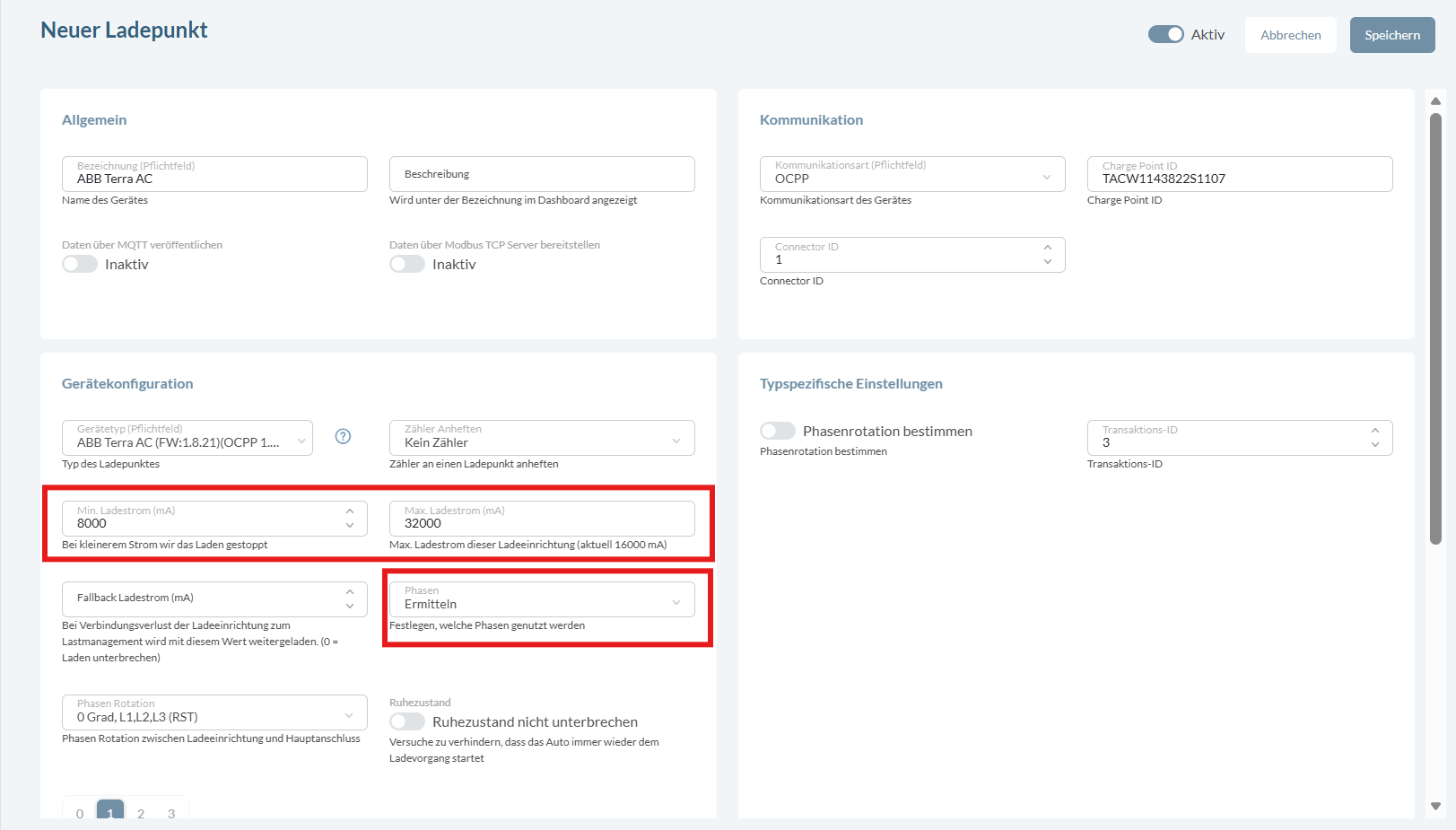
Task: Click the Speichern button
Action: 1391,35
